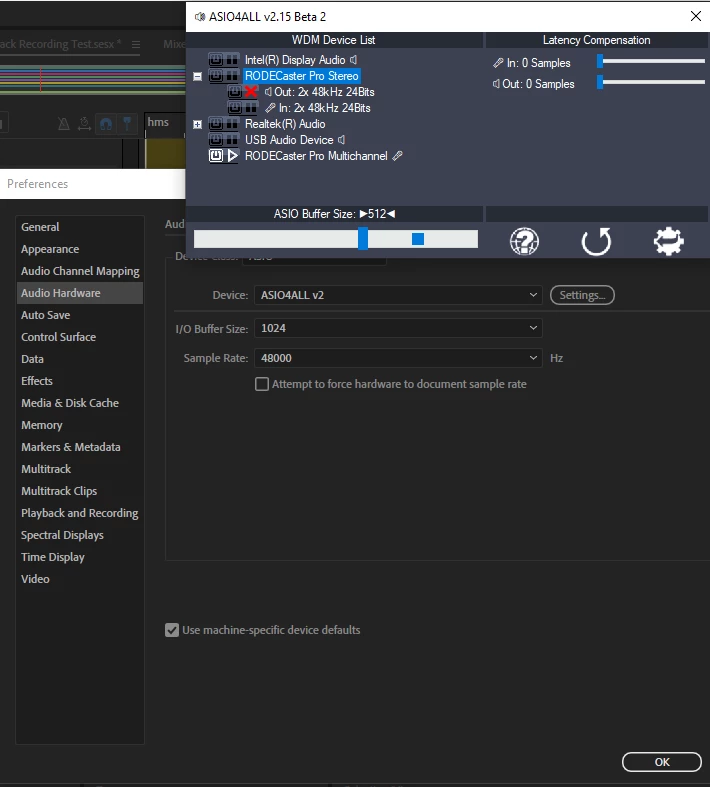Viewport: 710px width, 787px height.
Task: Click the pause status icon for Realtek(R) Audio
Action: click(x=232, y=124)
